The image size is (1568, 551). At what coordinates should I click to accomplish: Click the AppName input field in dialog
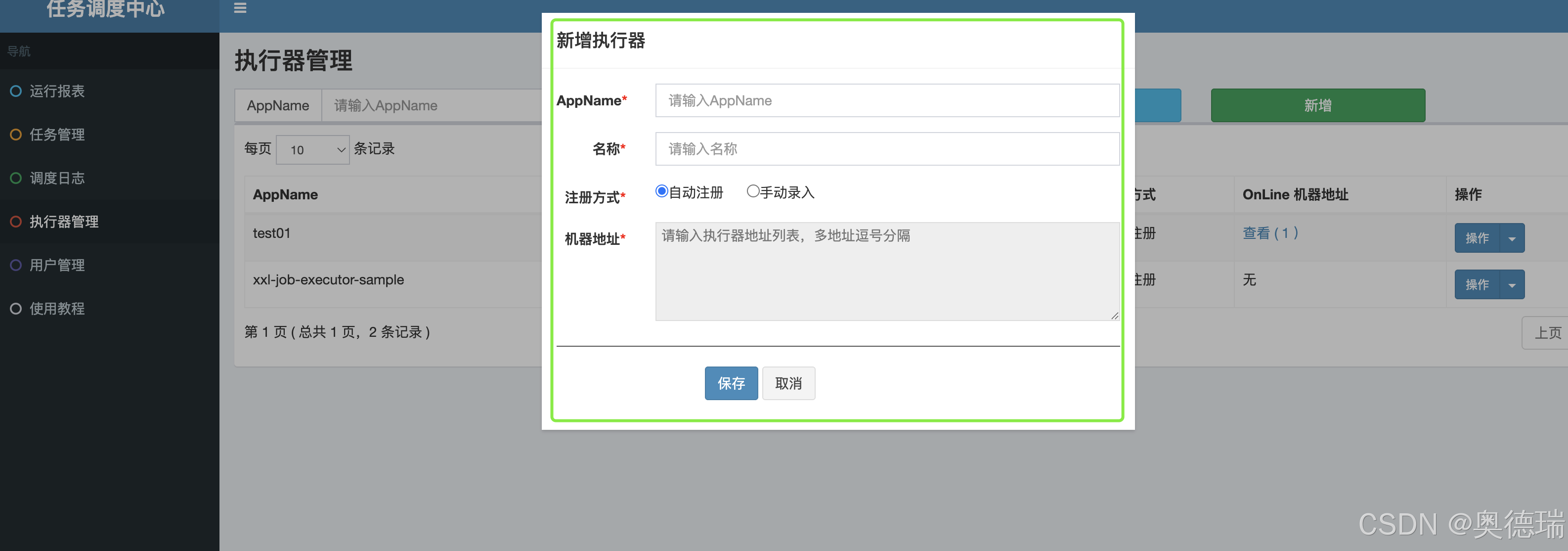pyautogui.click(x=886, y=100)
